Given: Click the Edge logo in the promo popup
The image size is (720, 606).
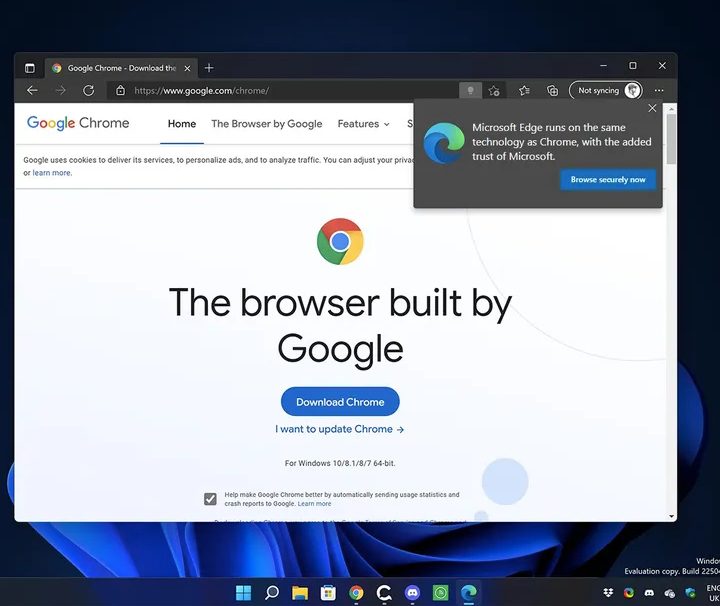Looking at the screenshot, I should pos(444,142).
